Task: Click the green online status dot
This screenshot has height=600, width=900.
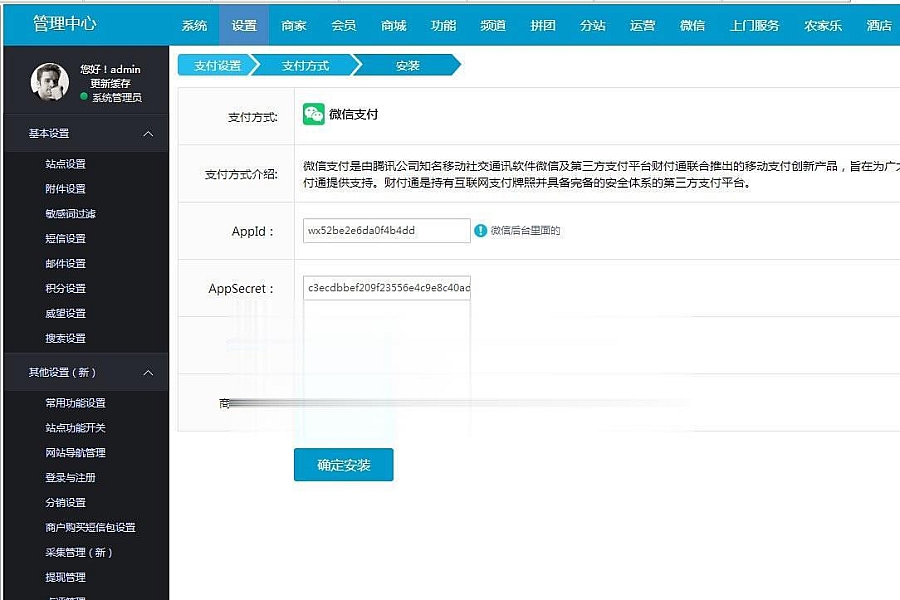Action: 84,96
